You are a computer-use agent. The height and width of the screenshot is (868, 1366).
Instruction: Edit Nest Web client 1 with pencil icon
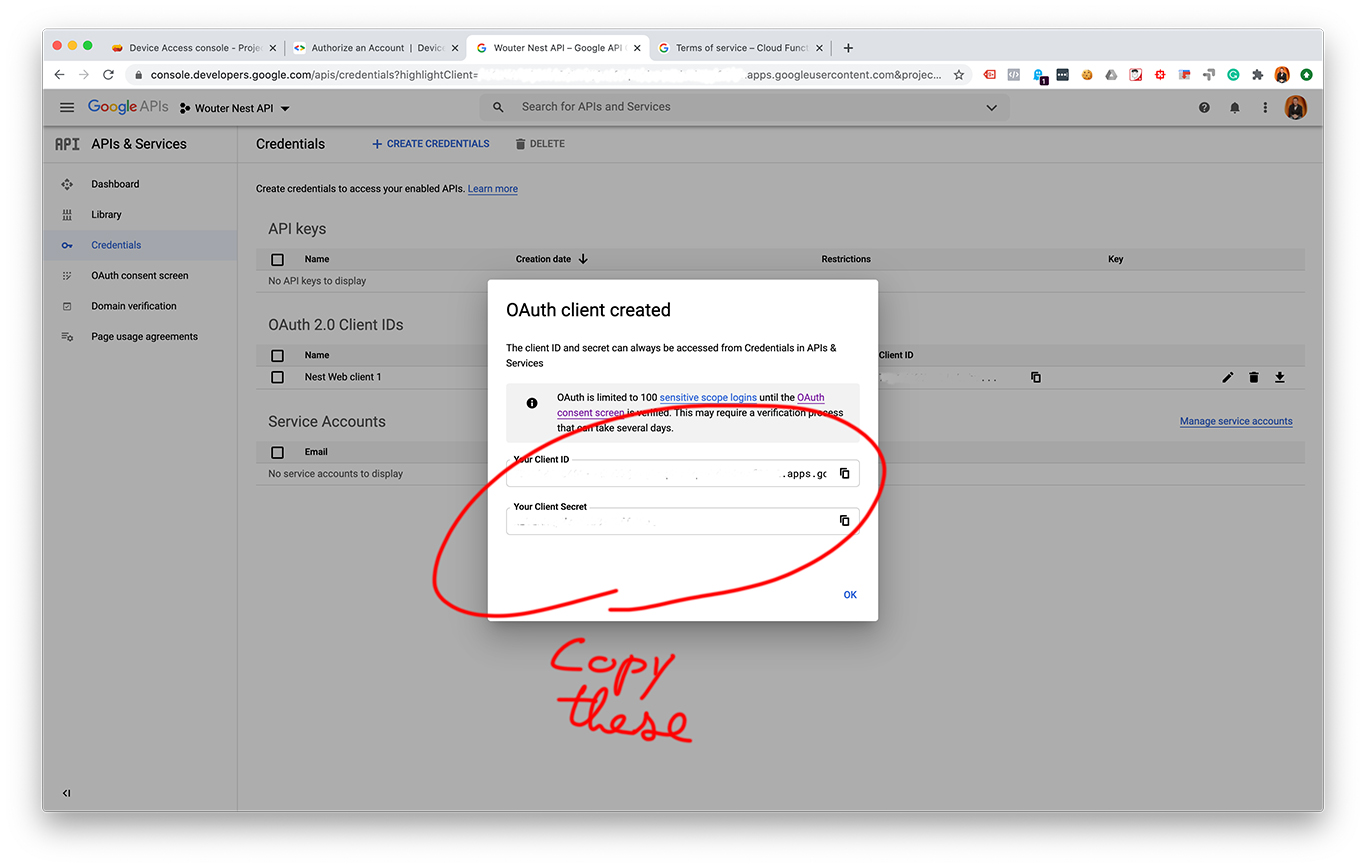1228,377
